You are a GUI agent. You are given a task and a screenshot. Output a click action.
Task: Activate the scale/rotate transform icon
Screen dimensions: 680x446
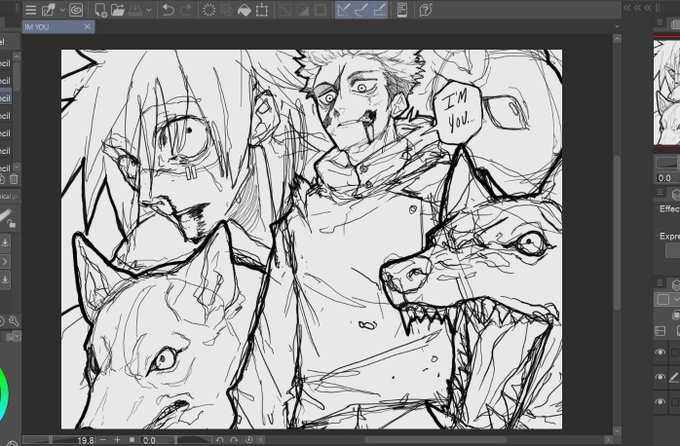(262, 10)
